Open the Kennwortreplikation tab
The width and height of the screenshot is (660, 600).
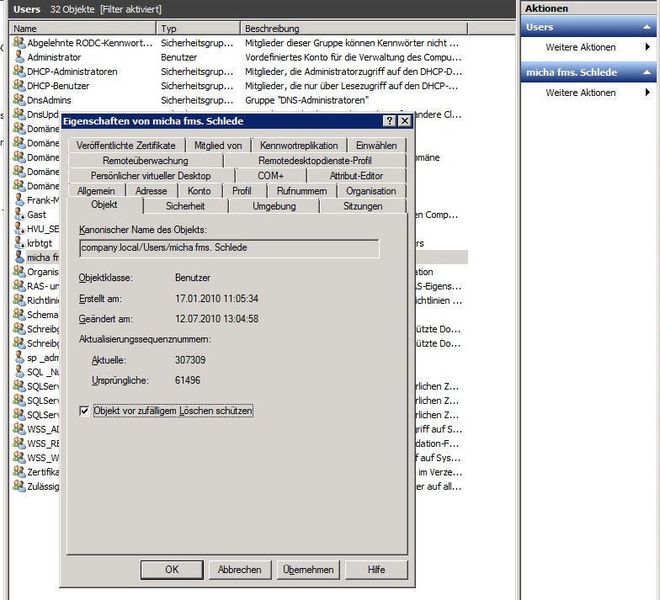299,145
